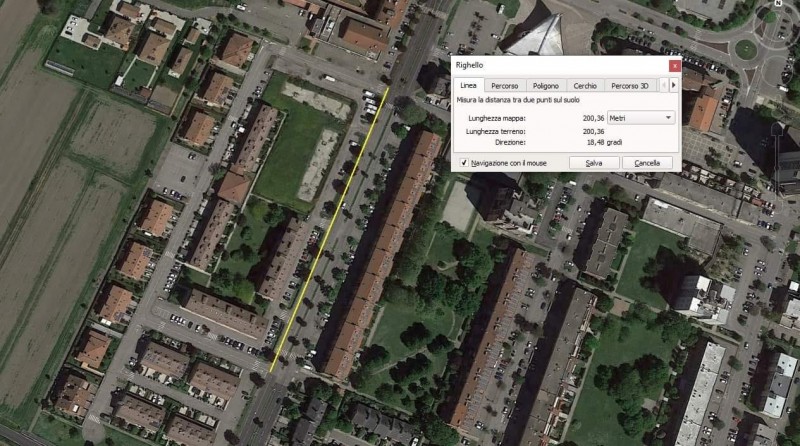Switch to the Percorso tab
Viewport: 800px width, 446px height.
pyautogui.click(x=505, y=86)
